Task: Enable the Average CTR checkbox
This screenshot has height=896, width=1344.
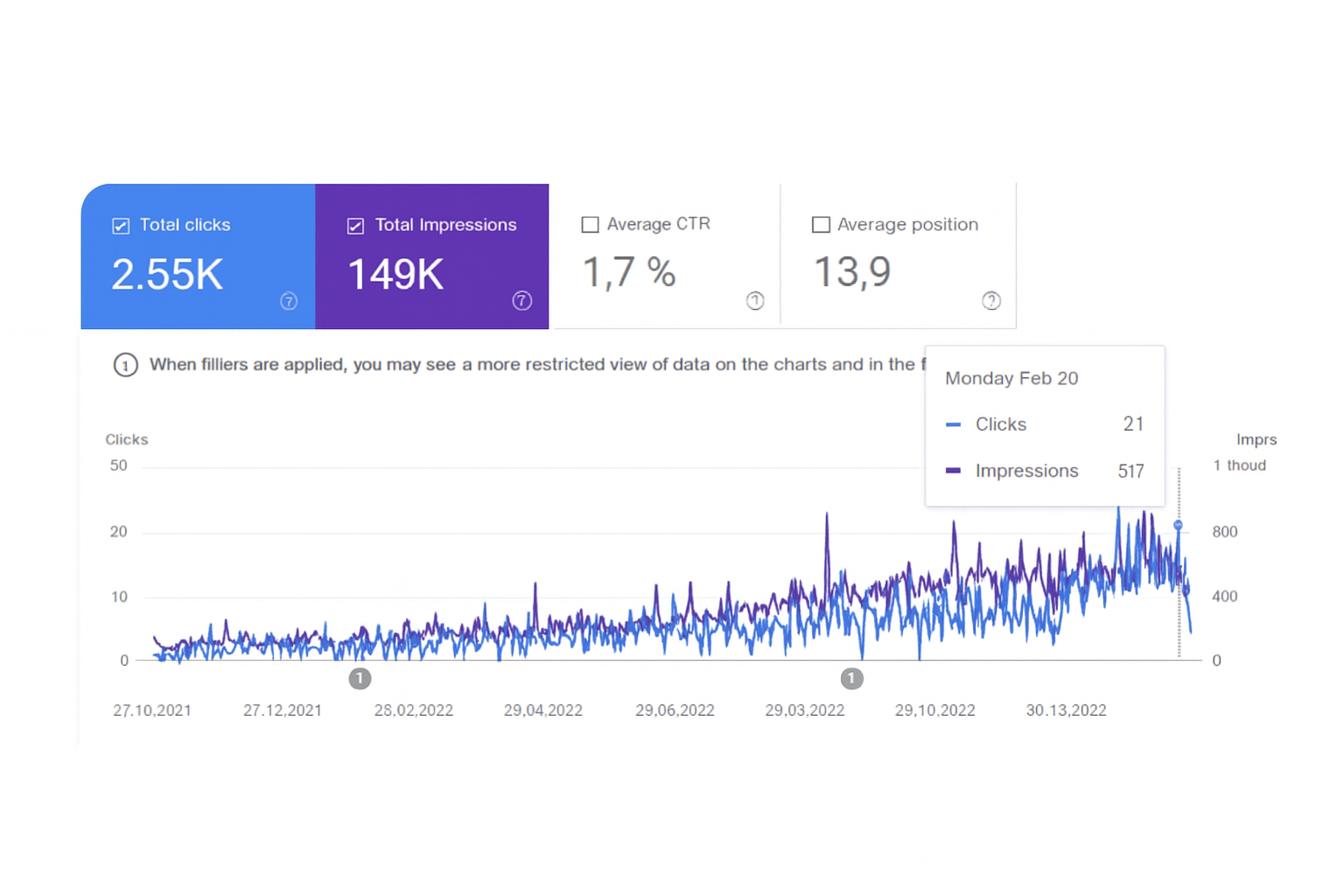Action: coord(591,225)
